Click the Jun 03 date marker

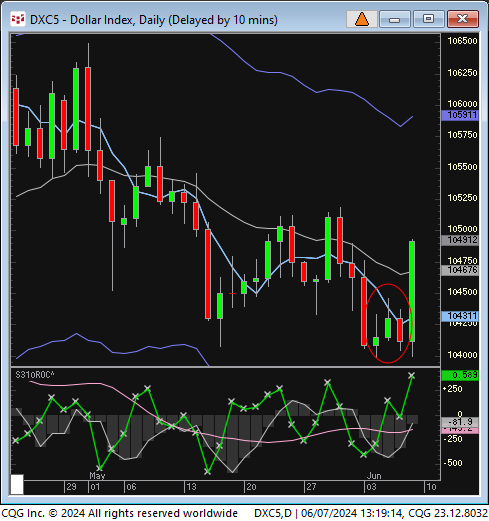point(371,487)
